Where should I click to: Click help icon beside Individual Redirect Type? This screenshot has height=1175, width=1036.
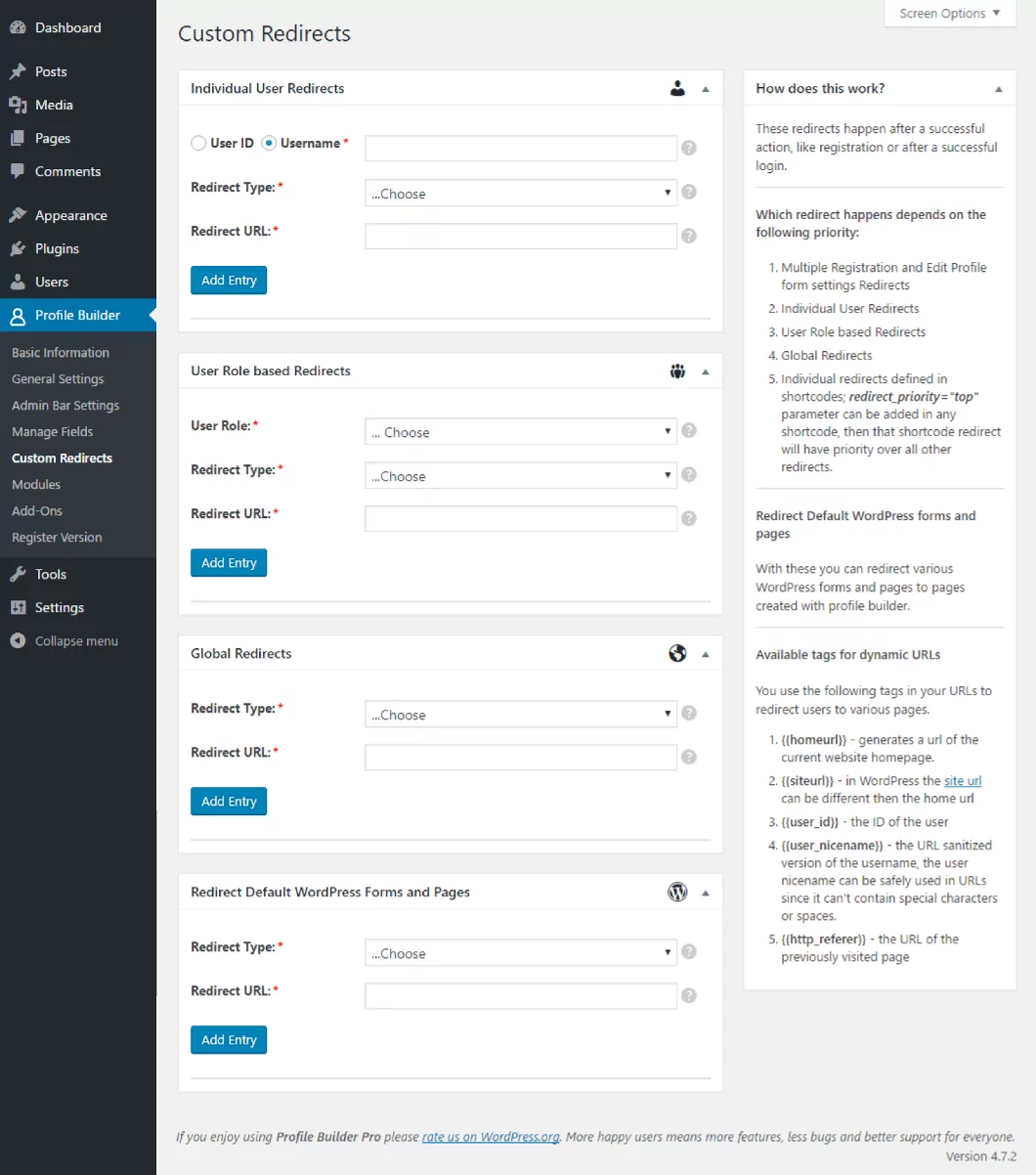(x=689, y=192)
